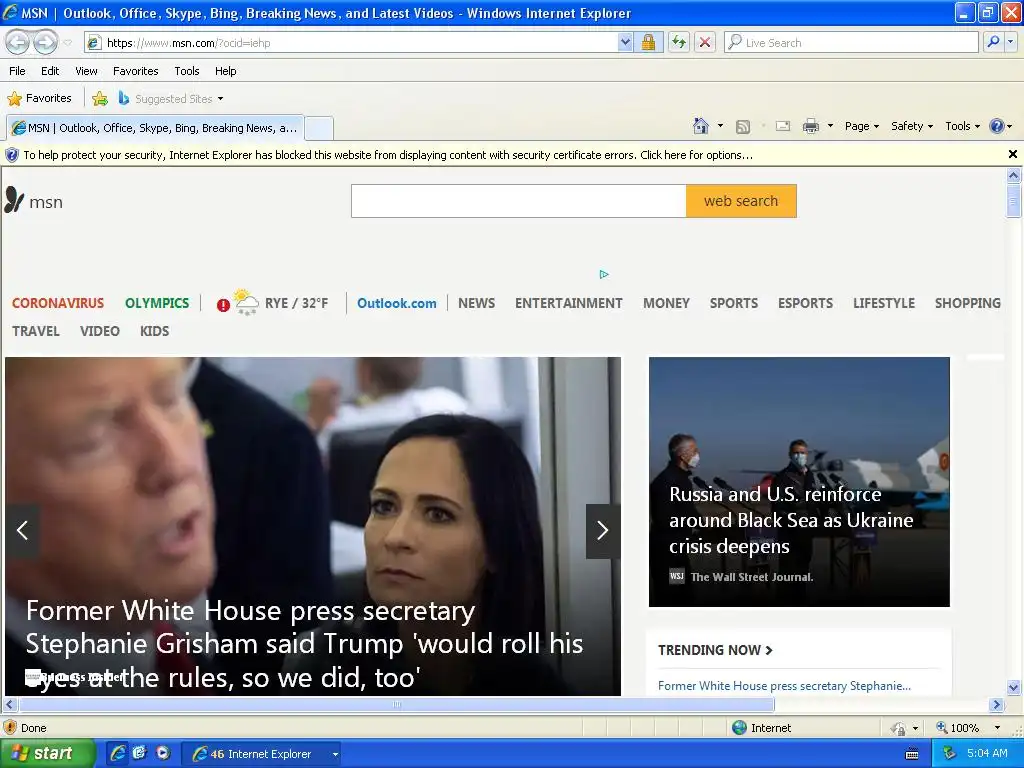The width and height of the screenshot is (1024, 768).
Task: Open TRENDING NOW heading link
Action: (715, 650)
